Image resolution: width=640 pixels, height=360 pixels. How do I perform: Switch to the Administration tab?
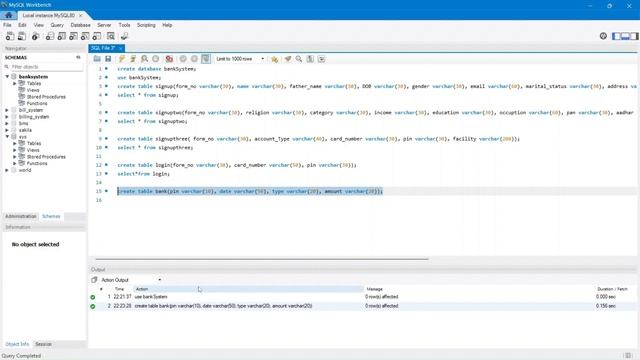point(21,216)
